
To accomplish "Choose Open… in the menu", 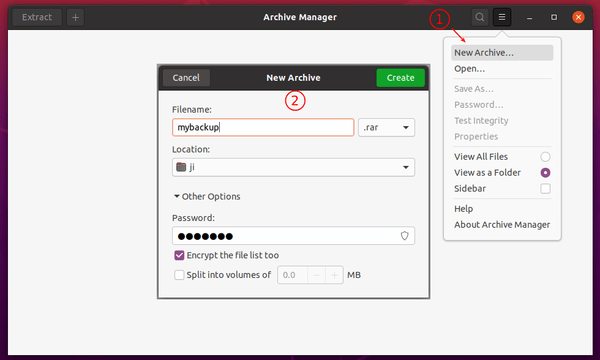I will (502, 69).
